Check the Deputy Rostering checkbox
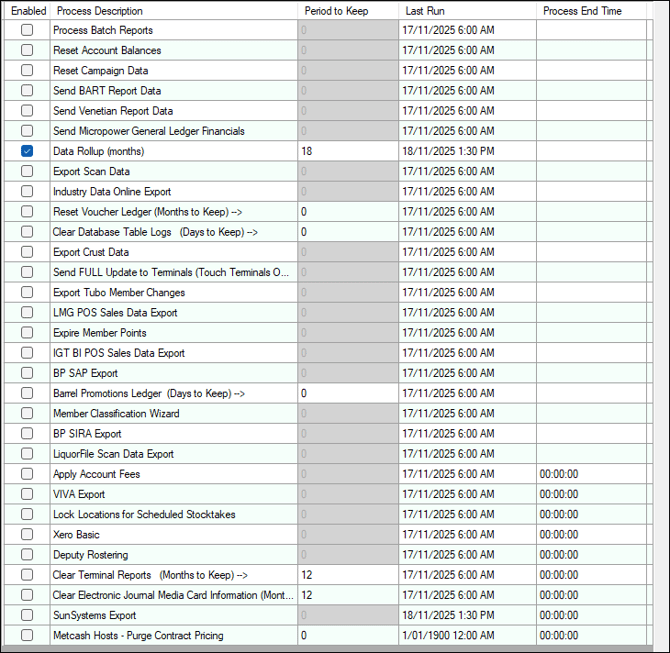670x653 pixels. pos(27,554)
